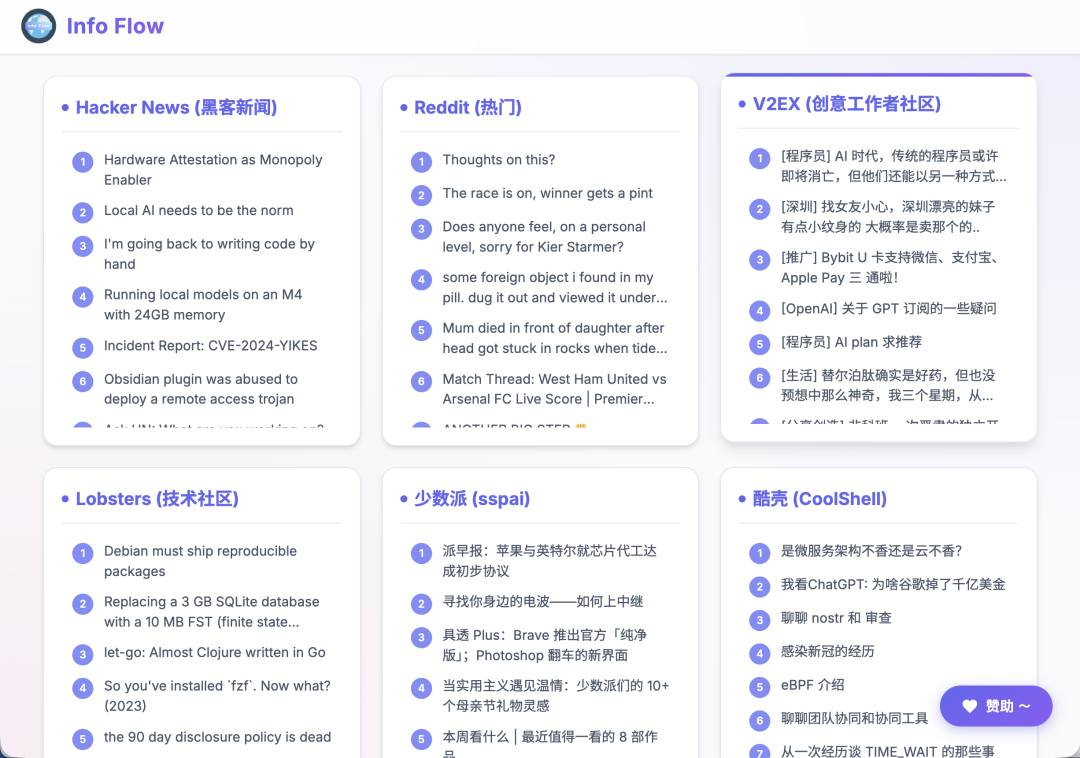
Task: Open 本周看什么 article
Action: (550, 744)
